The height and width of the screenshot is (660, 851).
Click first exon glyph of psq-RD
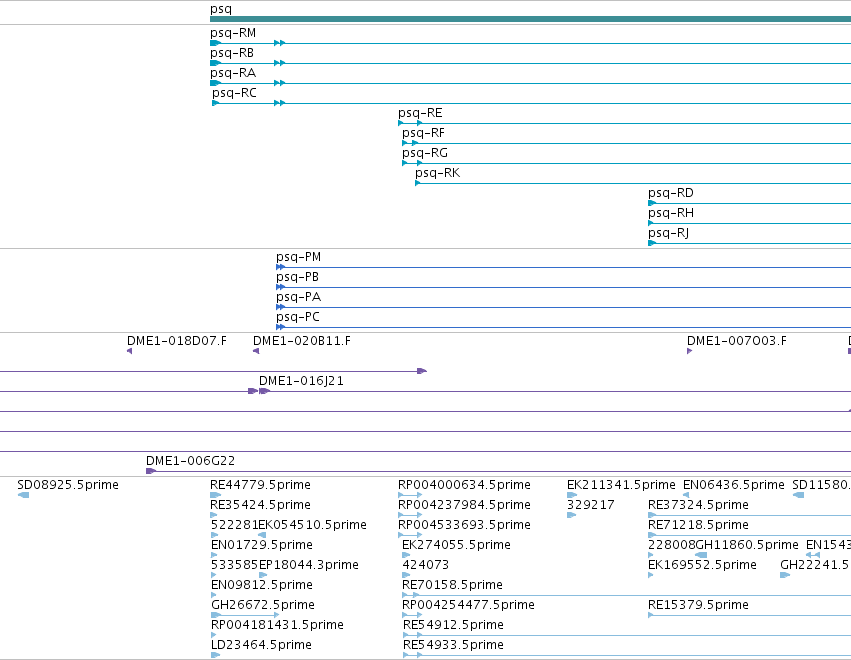point(652,204)
